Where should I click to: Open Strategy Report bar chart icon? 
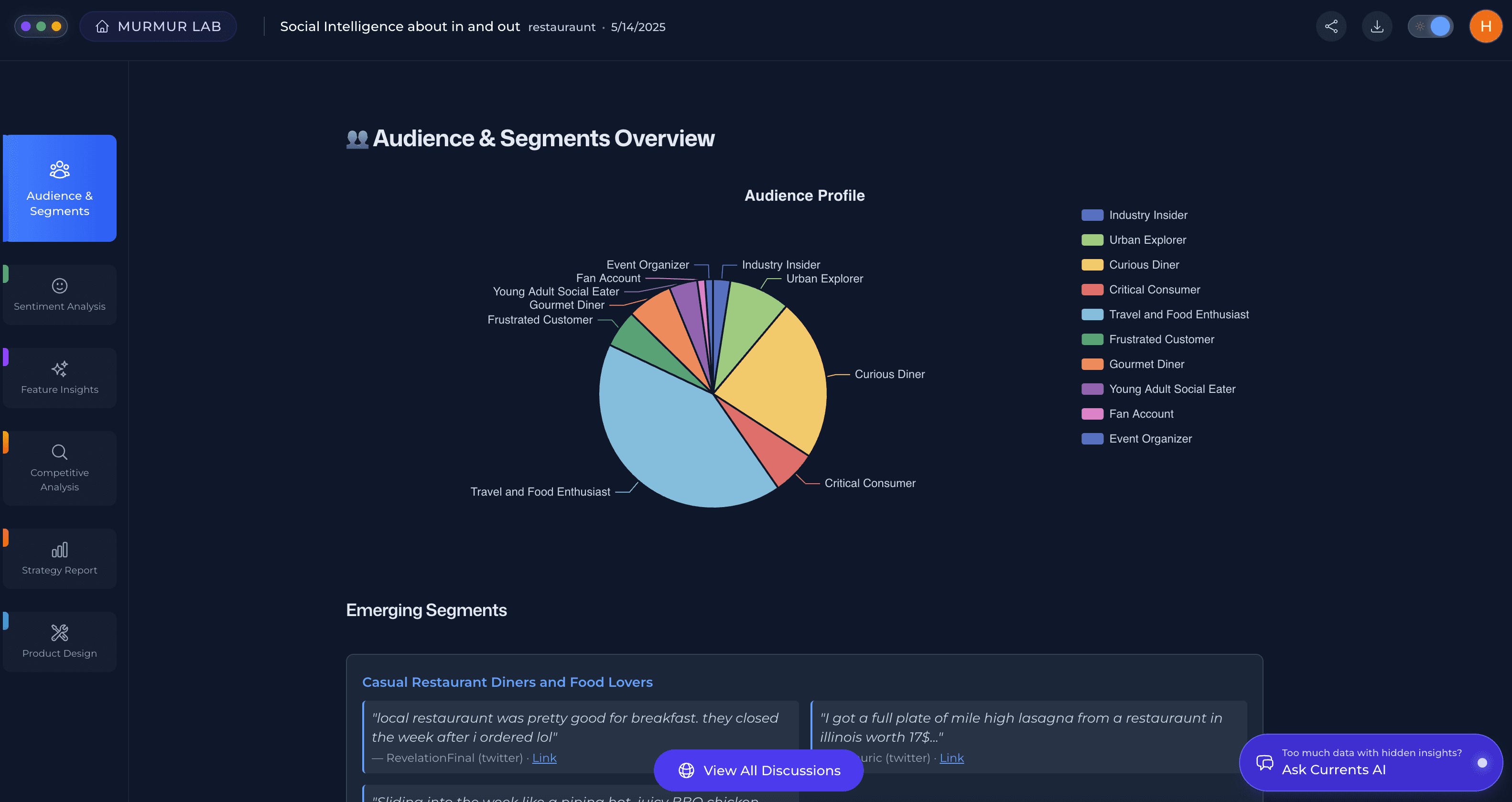coord(59,550)
